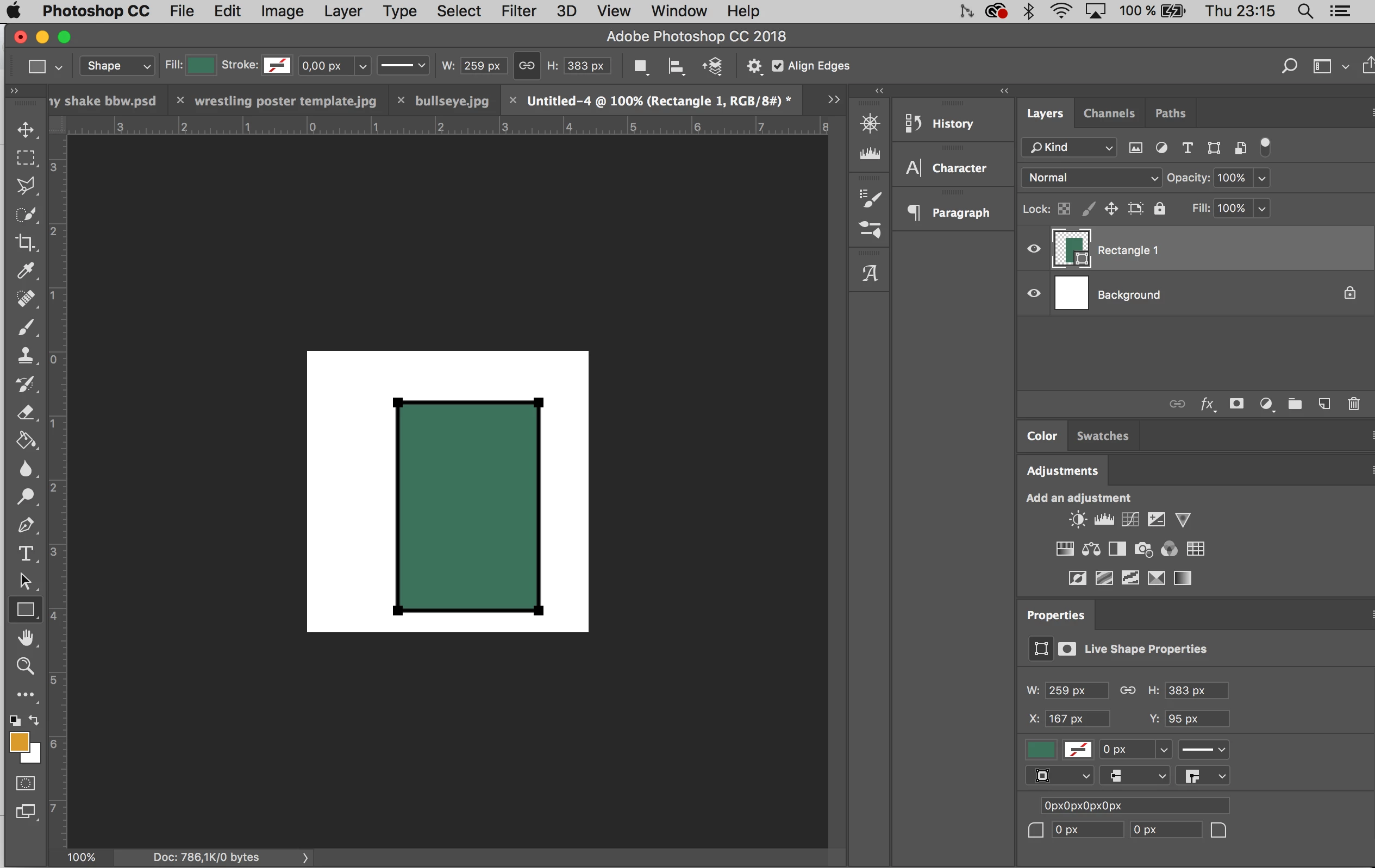The height and width of the screenshot is (868, 1375).
Task: Open the Brightness/Contrast adjustment icon
Action: 1078,520
